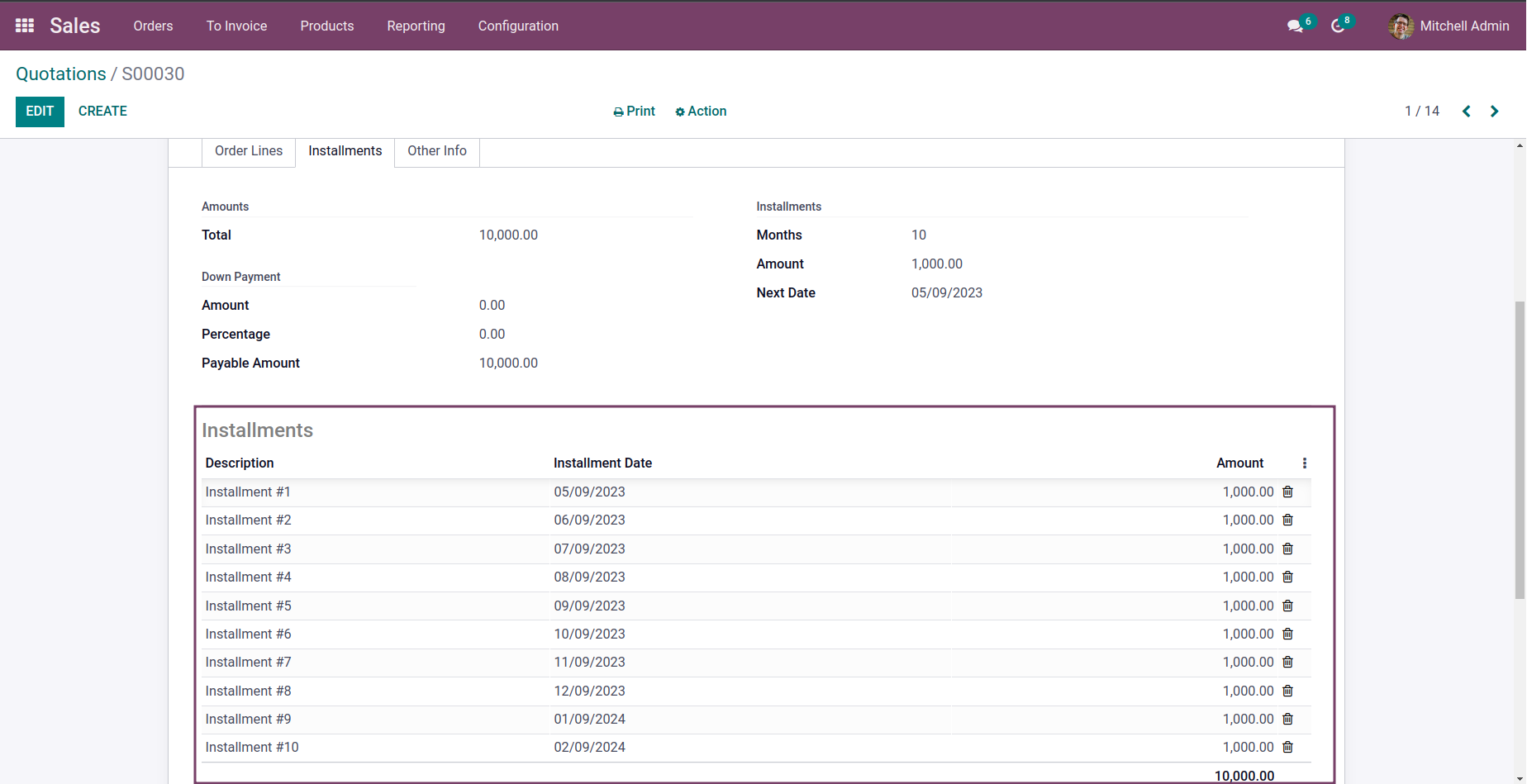Screen dimensions: 1527x784
Task: Go to previous record arrow
Action: tap(1467, 112)
